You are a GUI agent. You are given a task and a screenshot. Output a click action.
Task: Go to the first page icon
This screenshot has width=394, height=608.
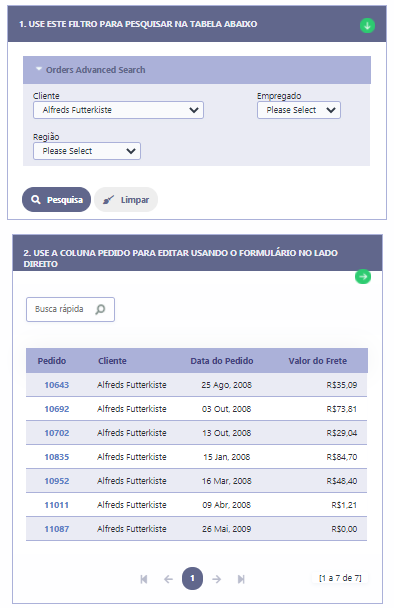tap(144, 579)
